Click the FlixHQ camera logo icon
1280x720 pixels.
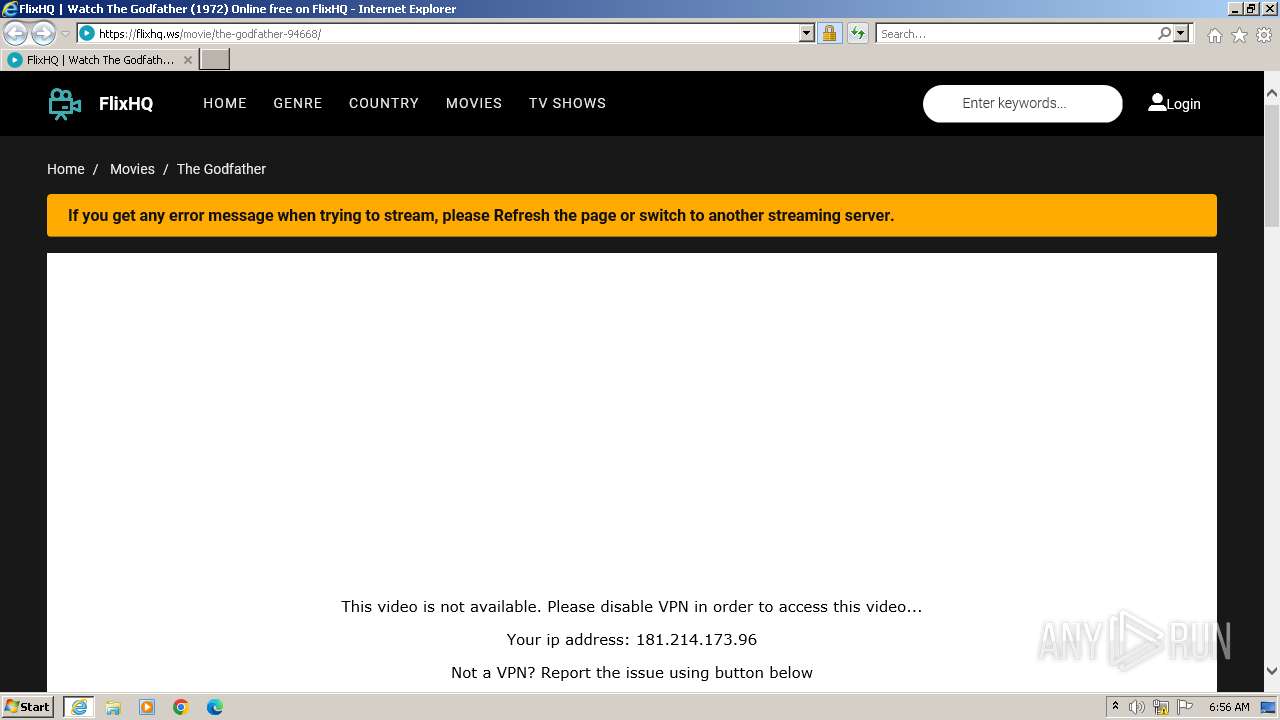click(x=65, y=103)
